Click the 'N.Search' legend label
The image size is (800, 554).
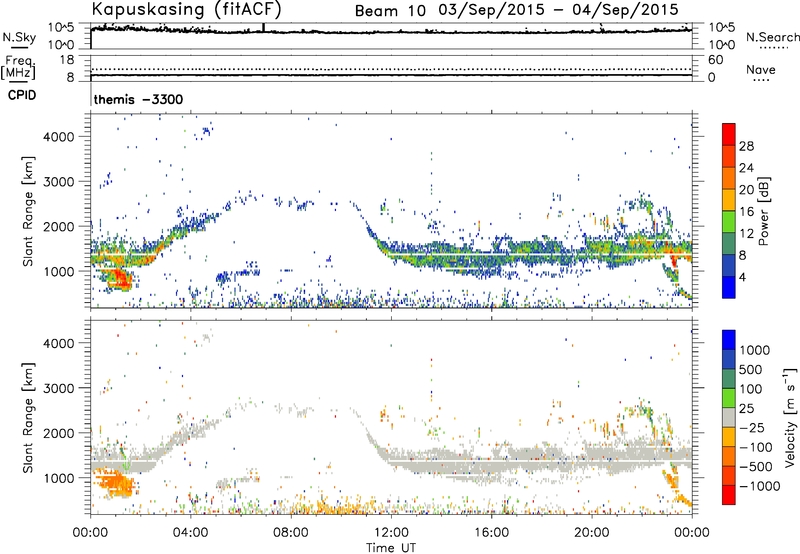(772, 37)
